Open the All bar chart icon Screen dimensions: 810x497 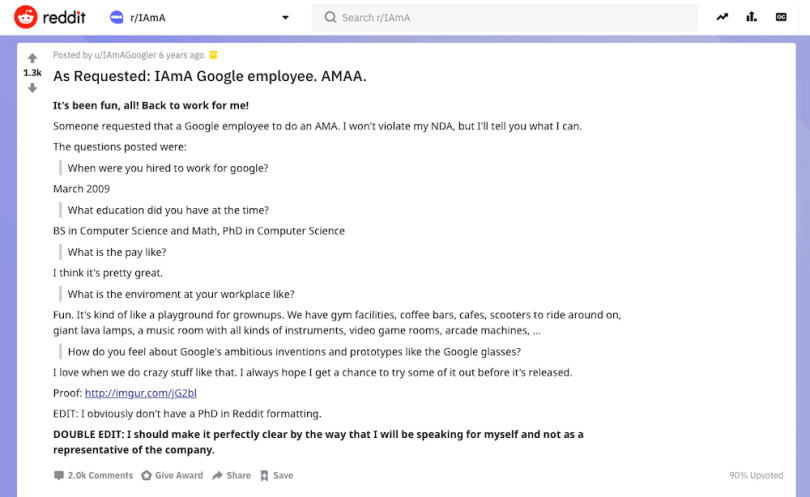point(752,17)
